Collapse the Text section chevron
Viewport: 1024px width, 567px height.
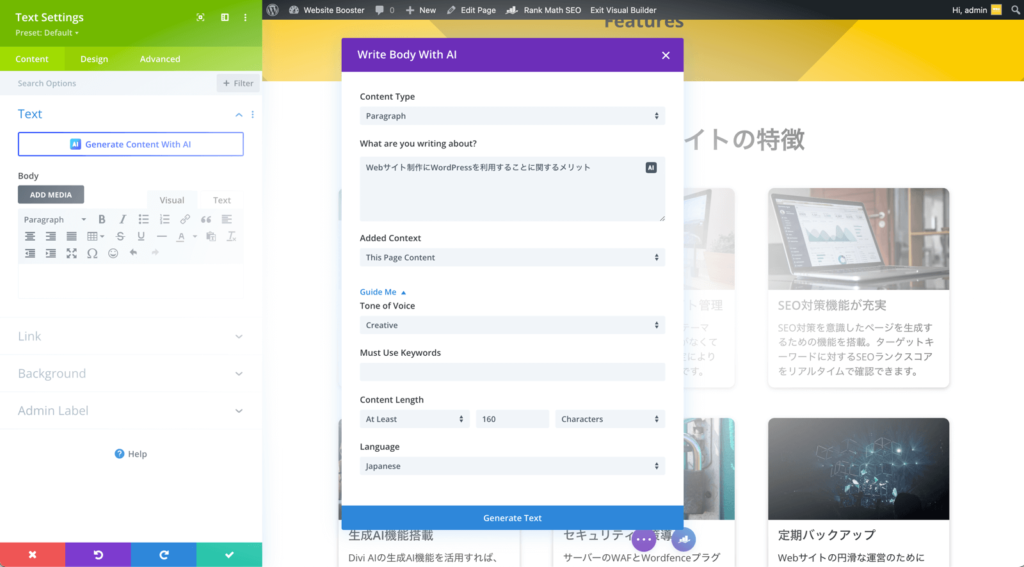239,115
